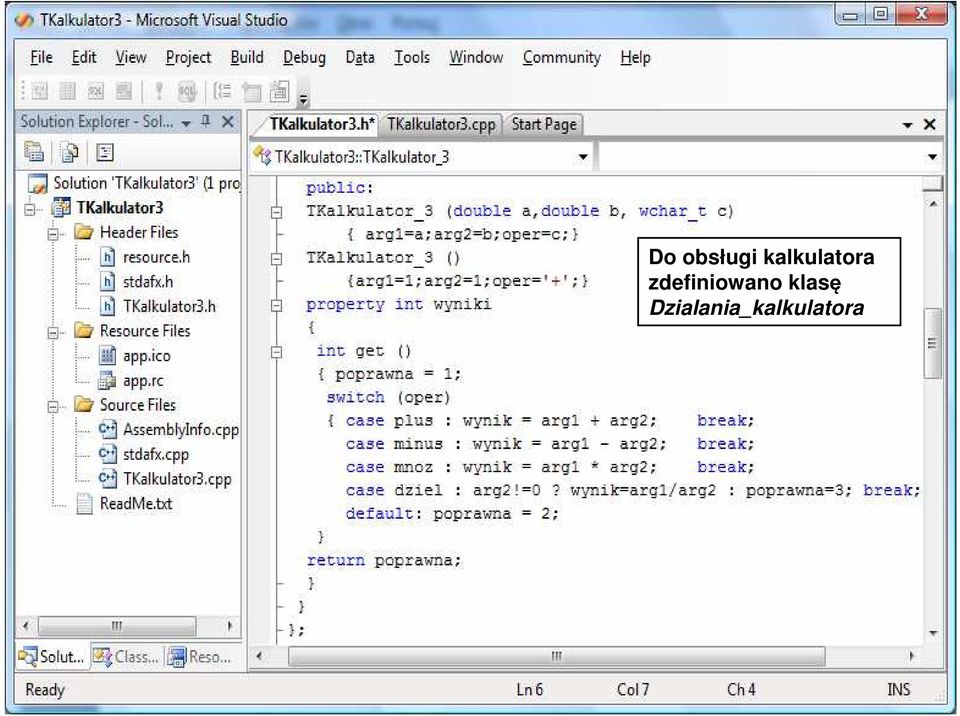The height and width of the screenshot is (716, 960).
Task: Open the Tools menu
Action: pos(412,57)
